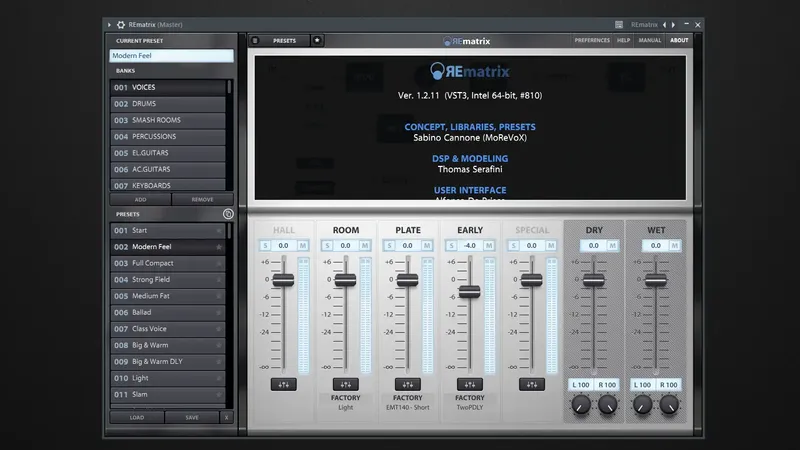Expand the title bar menu arrow

tap(109, 24)
